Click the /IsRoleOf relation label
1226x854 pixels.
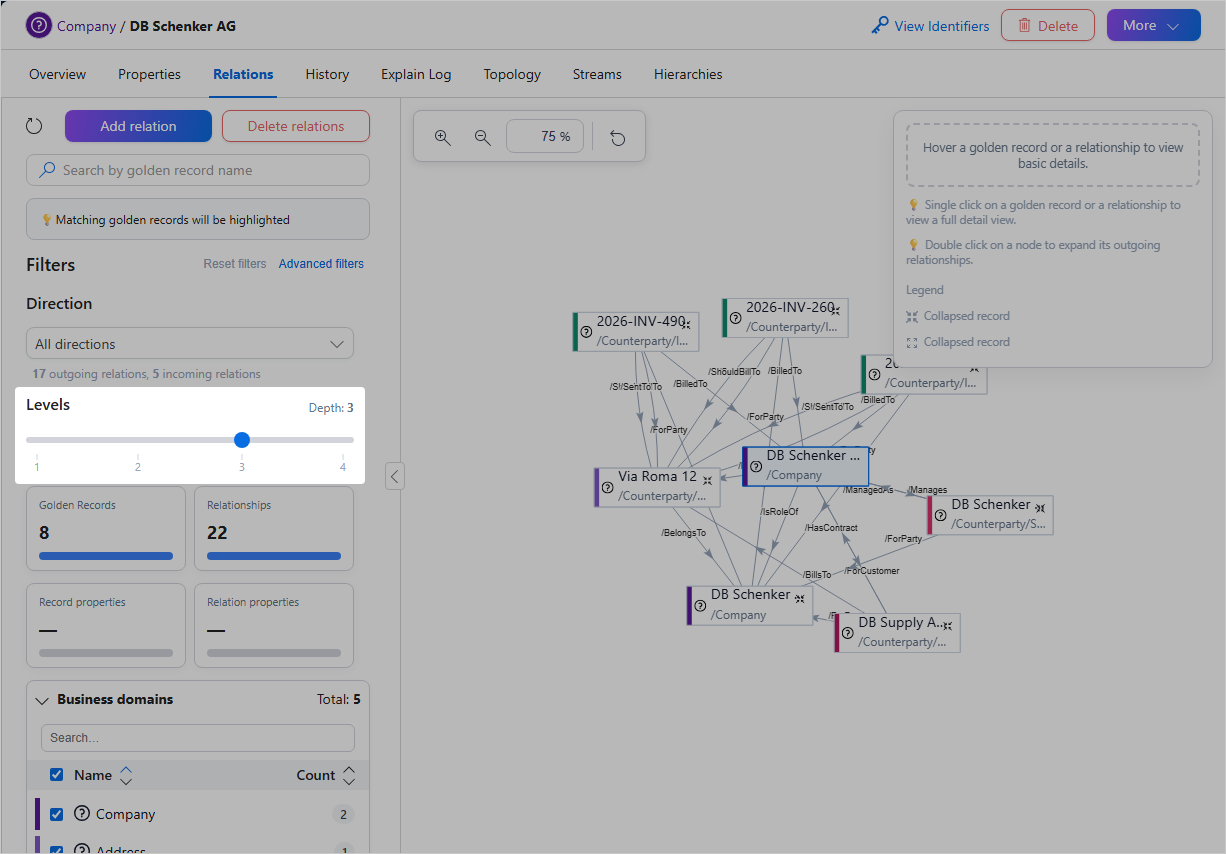(x=779, y=511)
